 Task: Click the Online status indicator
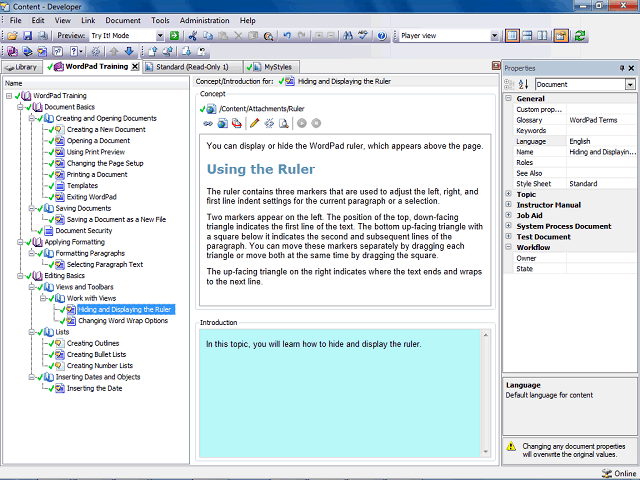click(x=619, y=473)
